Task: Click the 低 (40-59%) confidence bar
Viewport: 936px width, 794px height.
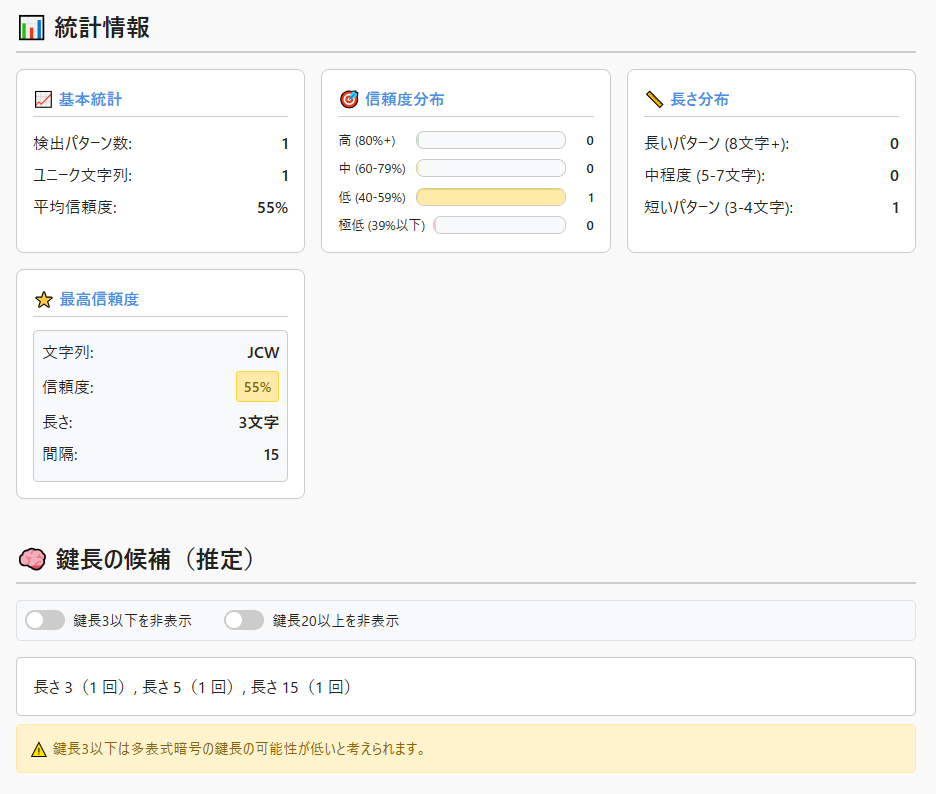Action: pyautogui.click(x=491, y=197)
